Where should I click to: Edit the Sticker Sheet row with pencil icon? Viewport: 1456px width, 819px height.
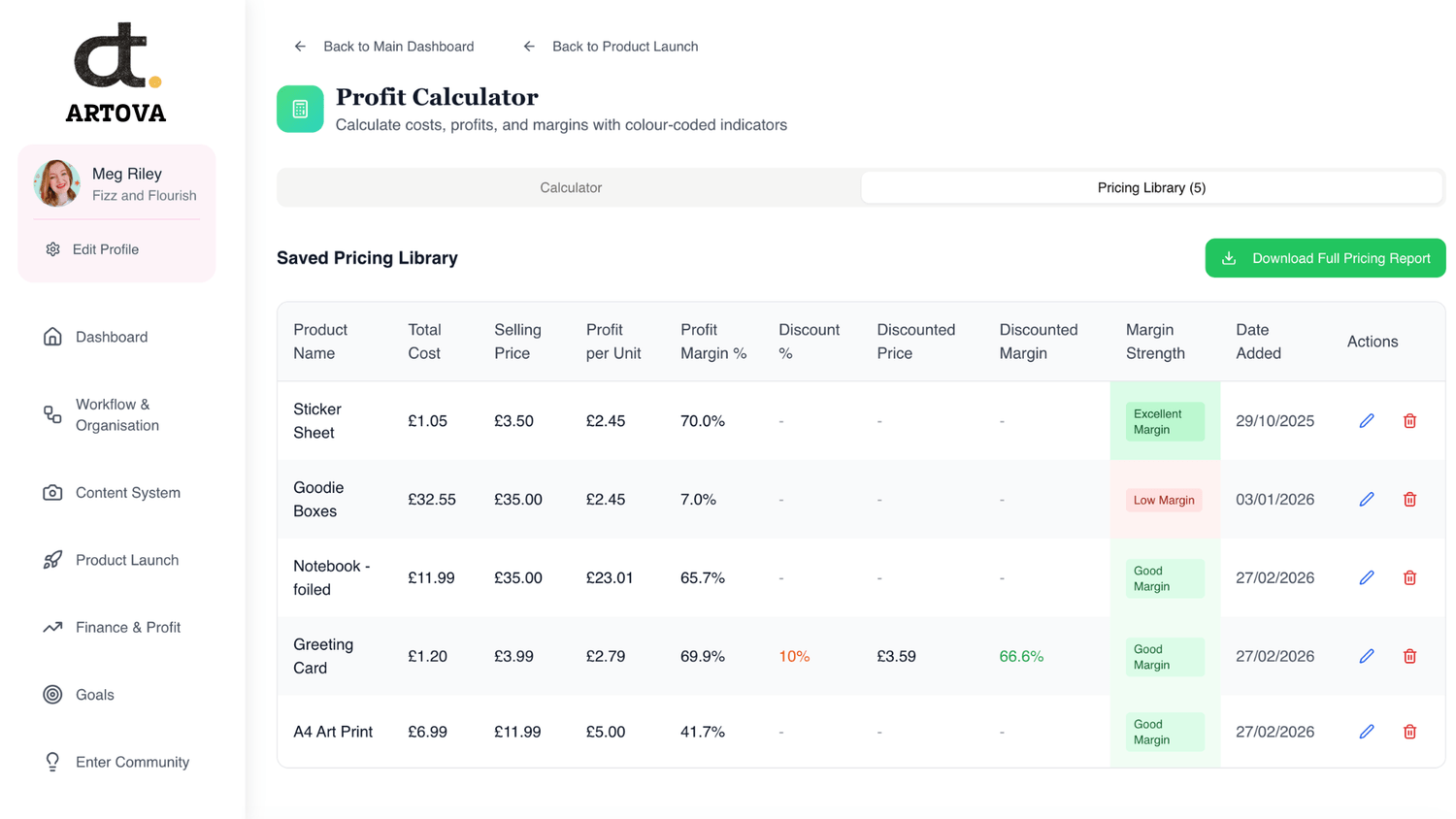click(x=1367, y=421)
